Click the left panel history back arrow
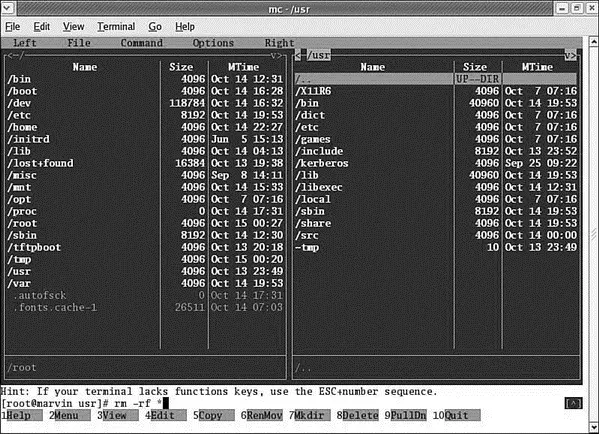 click(11, 56)
